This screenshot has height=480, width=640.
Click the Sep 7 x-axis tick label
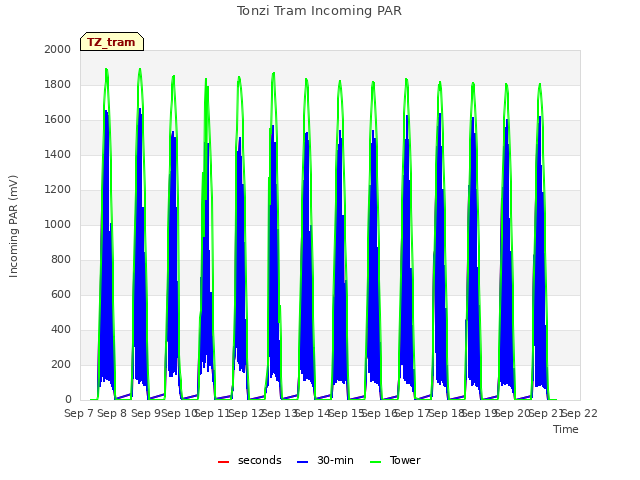[79, 413]
